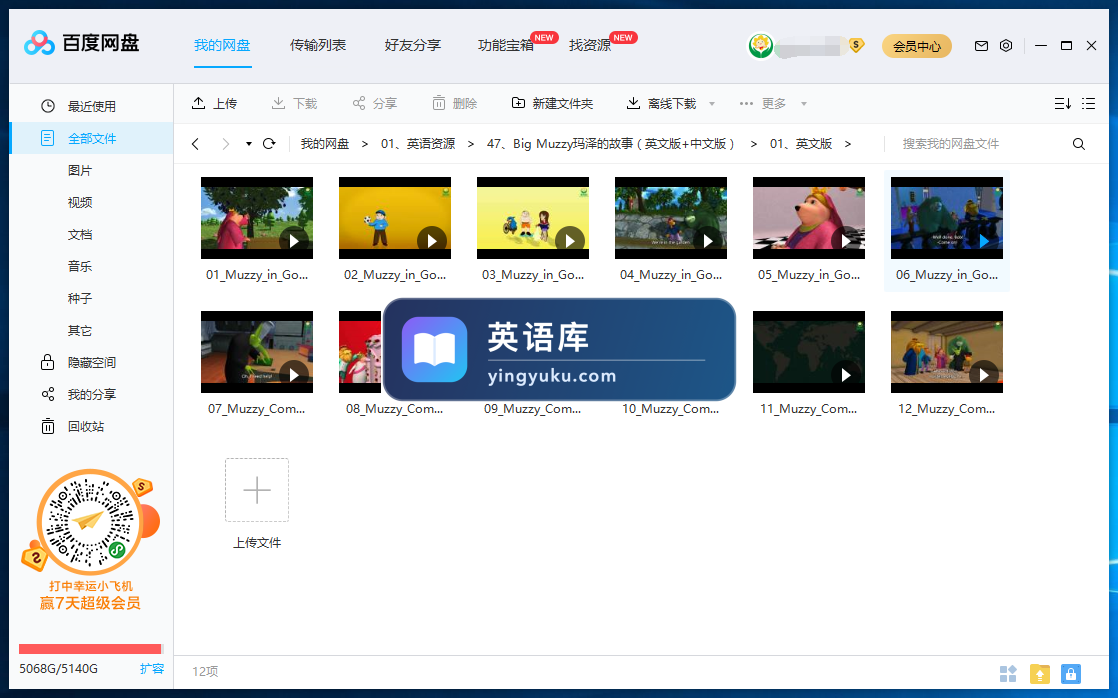Select 全部文件 in the sidebar
Image resolution: width=1118 pixels, height=698 pixels.
tap(91, 138)
